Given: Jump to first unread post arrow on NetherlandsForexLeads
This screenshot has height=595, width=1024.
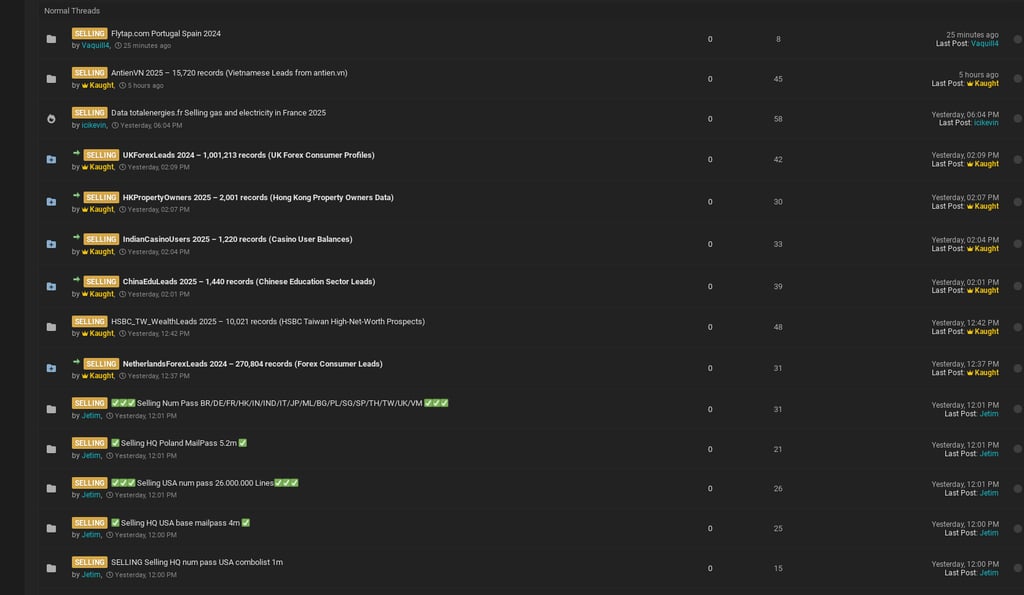Looking at the screenshot, I should pyautogui.click(x=76, y=362).
